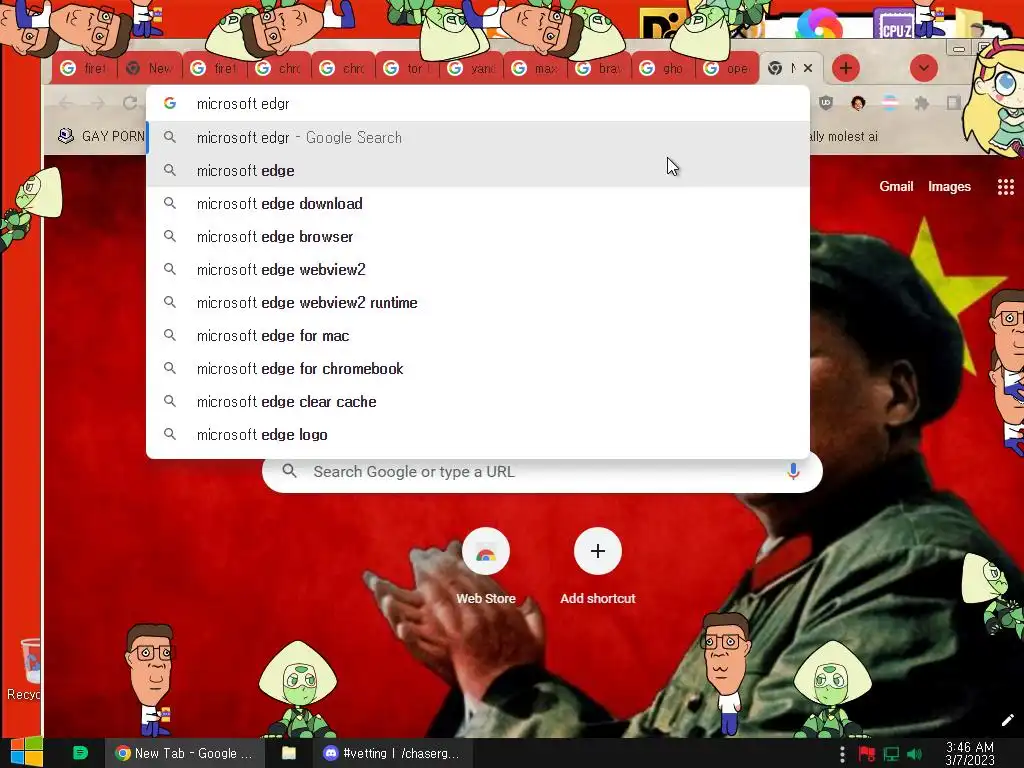Screen dimensions: 1024x768
Task: Open the volume speaker tray icon
Action: 914,754
